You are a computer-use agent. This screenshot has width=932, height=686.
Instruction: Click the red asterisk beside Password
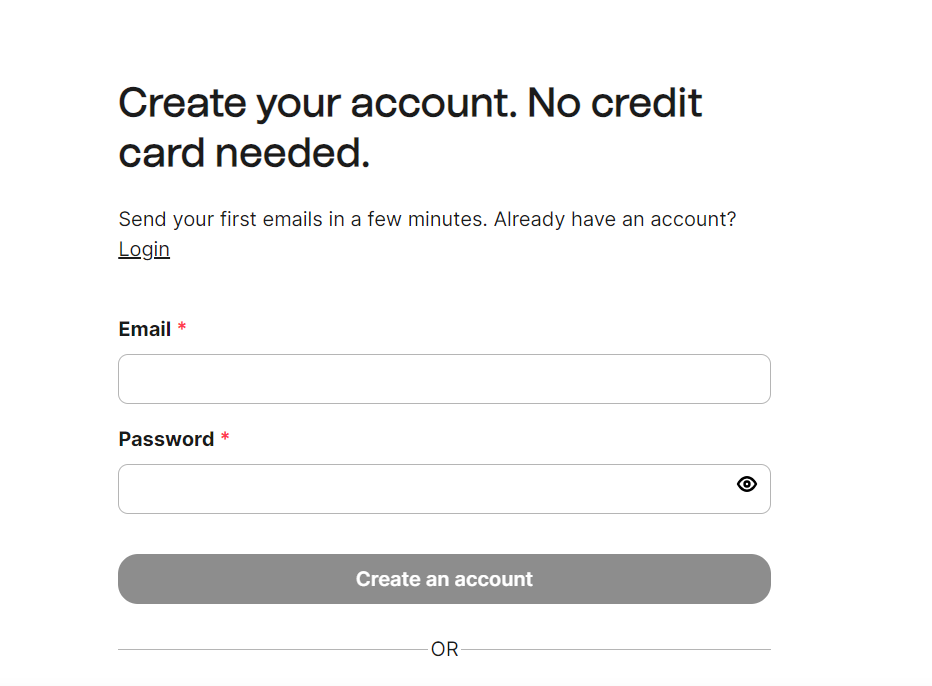[x=225, y=437]
